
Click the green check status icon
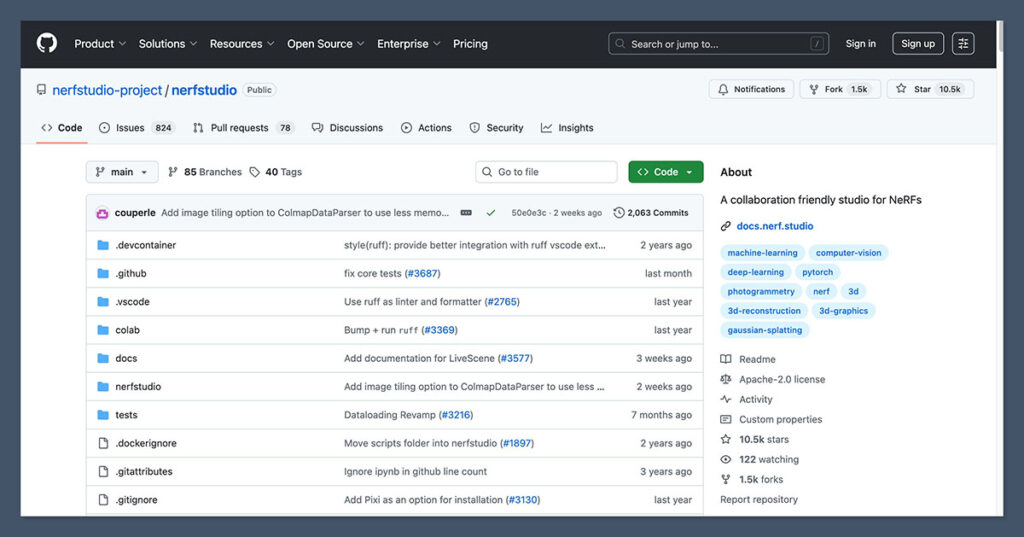pyautogui.click(x=490, y=213)
